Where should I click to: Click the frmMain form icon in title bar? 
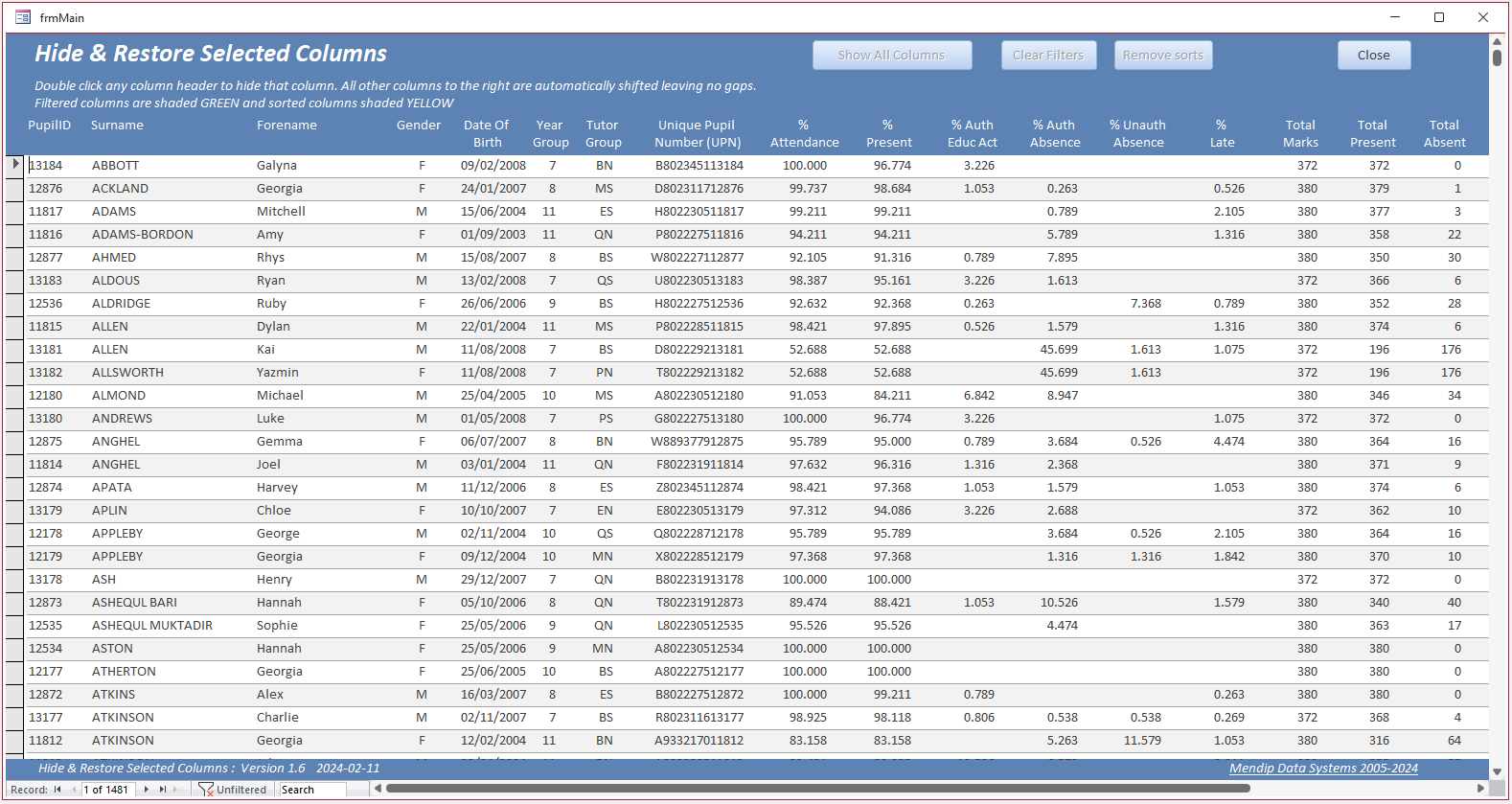point(23,17)
